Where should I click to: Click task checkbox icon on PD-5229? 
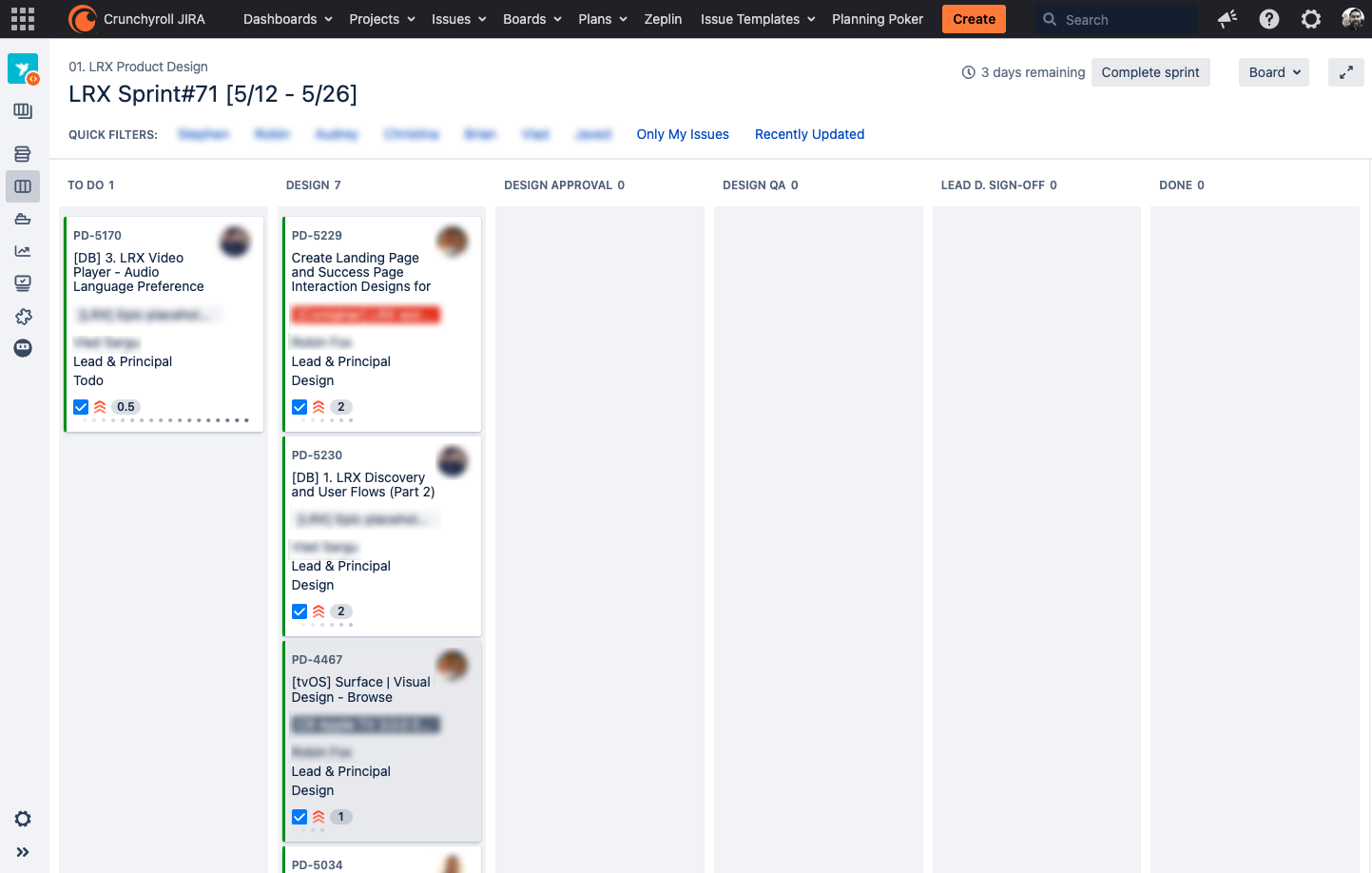(300, 407)
